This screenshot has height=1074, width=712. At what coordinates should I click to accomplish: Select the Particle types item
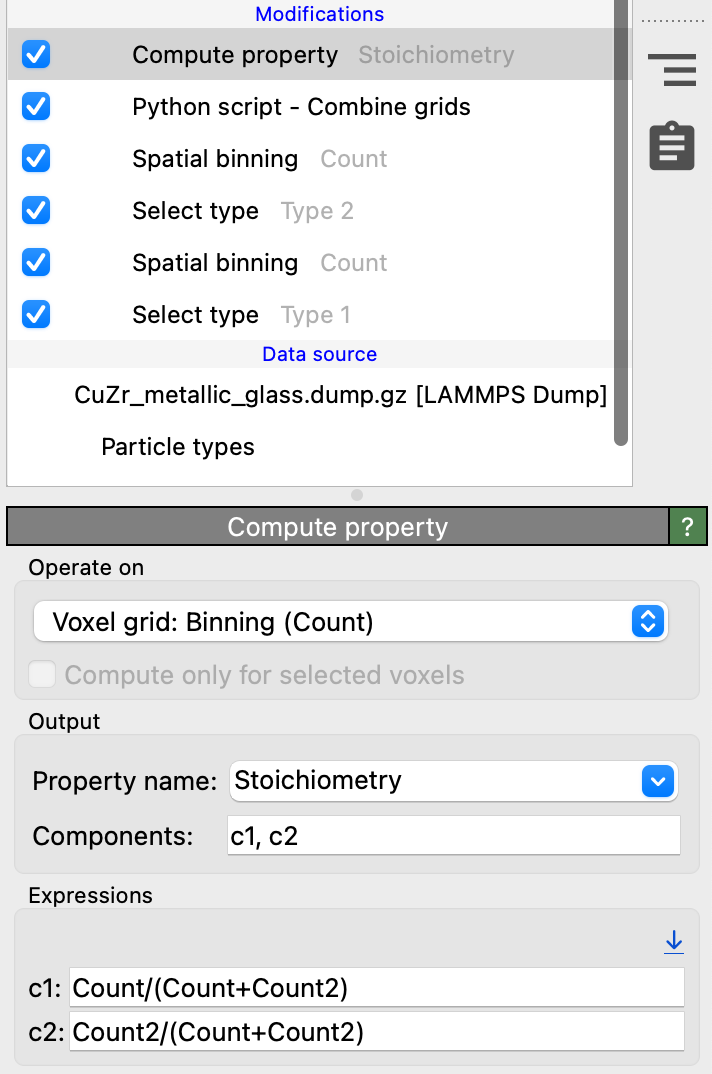[x=178, y=447]
